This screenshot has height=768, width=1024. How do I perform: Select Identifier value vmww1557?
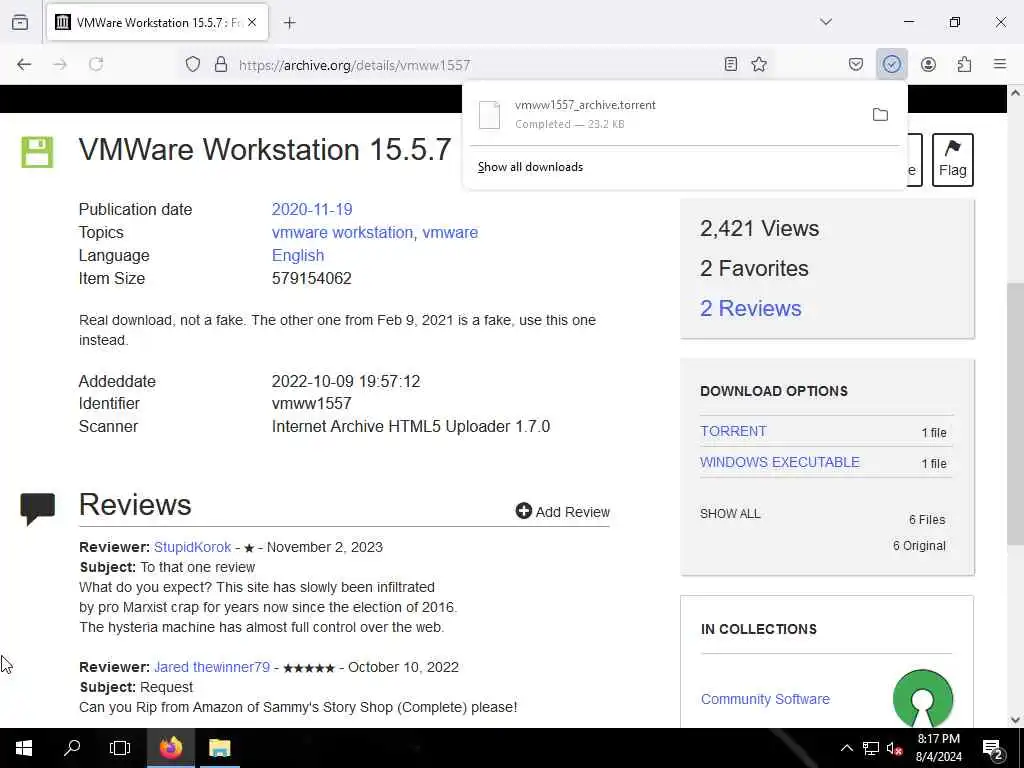pos(312,404)
